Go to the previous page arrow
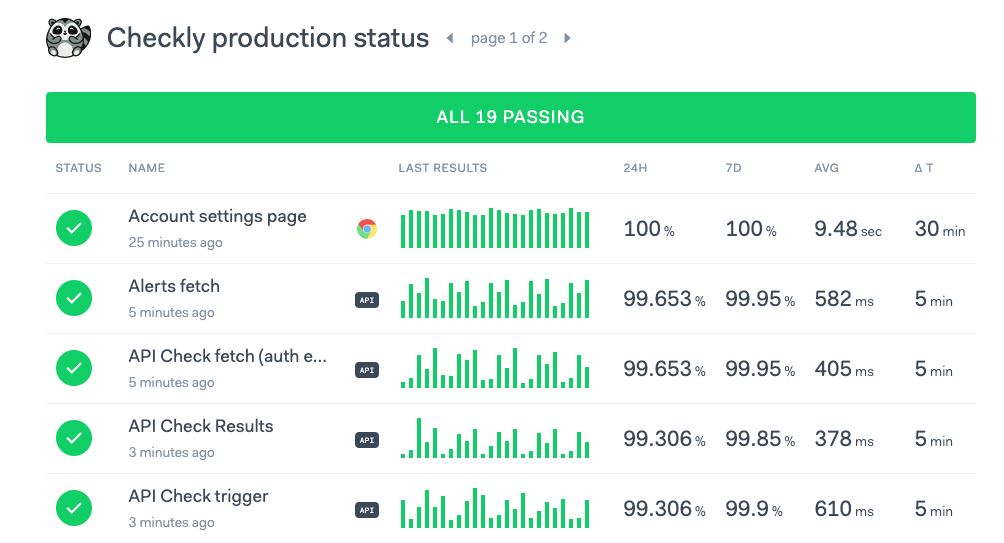Screen dimensions: 1004x543 click(450, 38)
